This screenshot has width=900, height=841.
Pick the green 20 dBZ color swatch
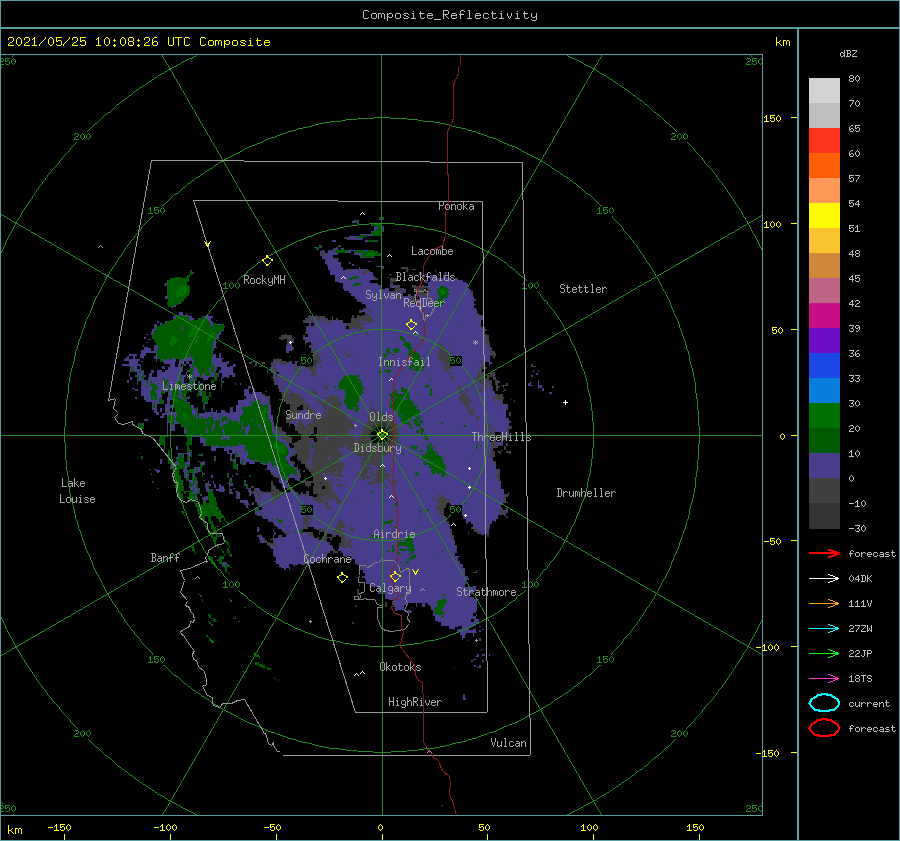click(824, 416)
